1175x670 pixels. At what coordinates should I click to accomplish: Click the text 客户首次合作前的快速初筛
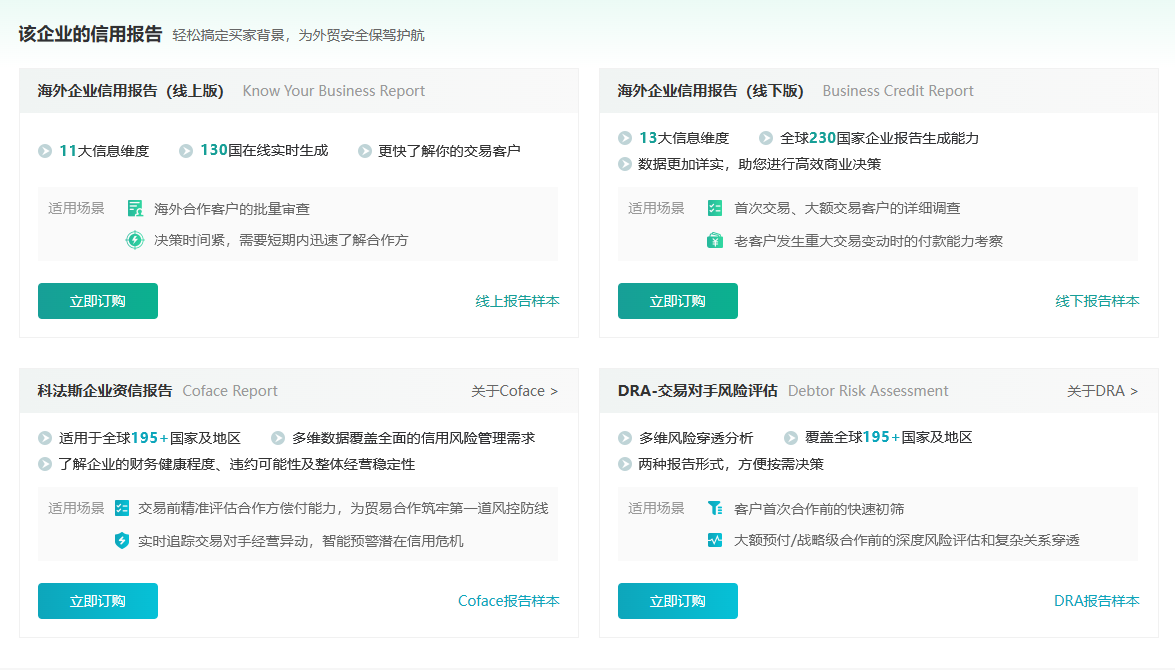pos(819,509)
